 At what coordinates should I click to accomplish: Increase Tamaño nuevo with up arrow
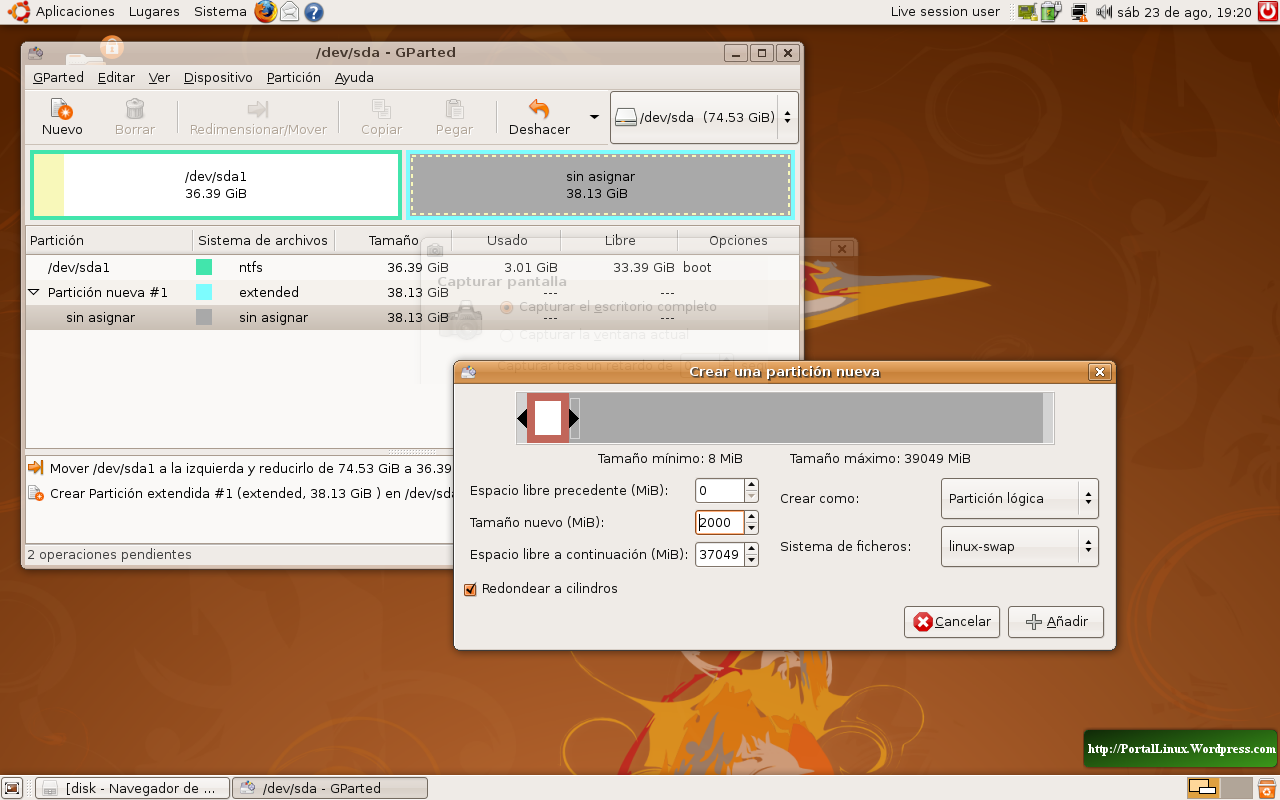coord(751,516)
